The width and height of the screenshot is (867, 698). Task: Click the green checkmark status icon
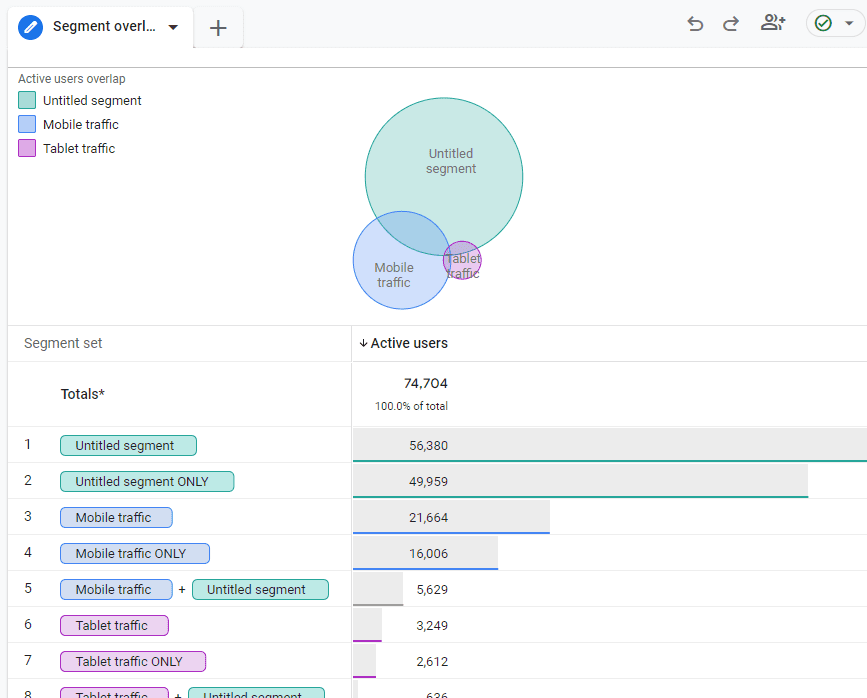pos(823,23)
